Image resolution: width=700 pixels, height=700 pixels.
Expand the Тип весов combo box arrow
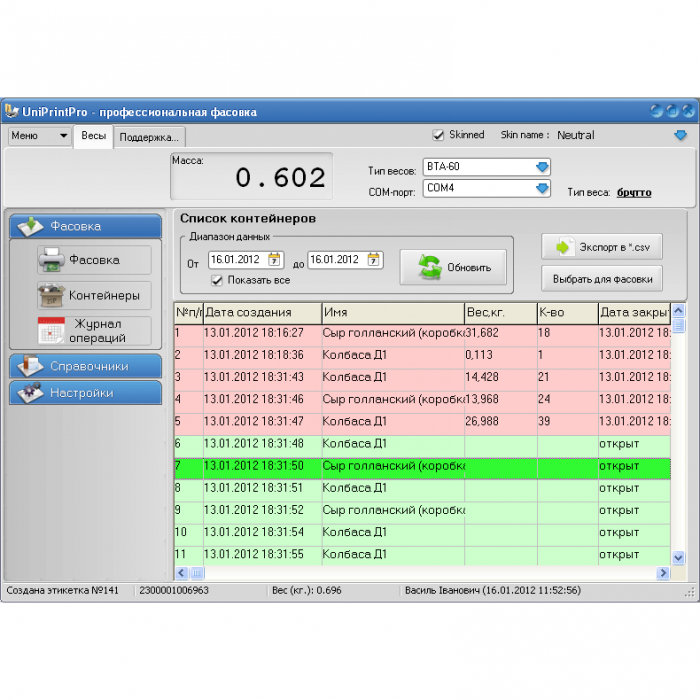(542, 167)
